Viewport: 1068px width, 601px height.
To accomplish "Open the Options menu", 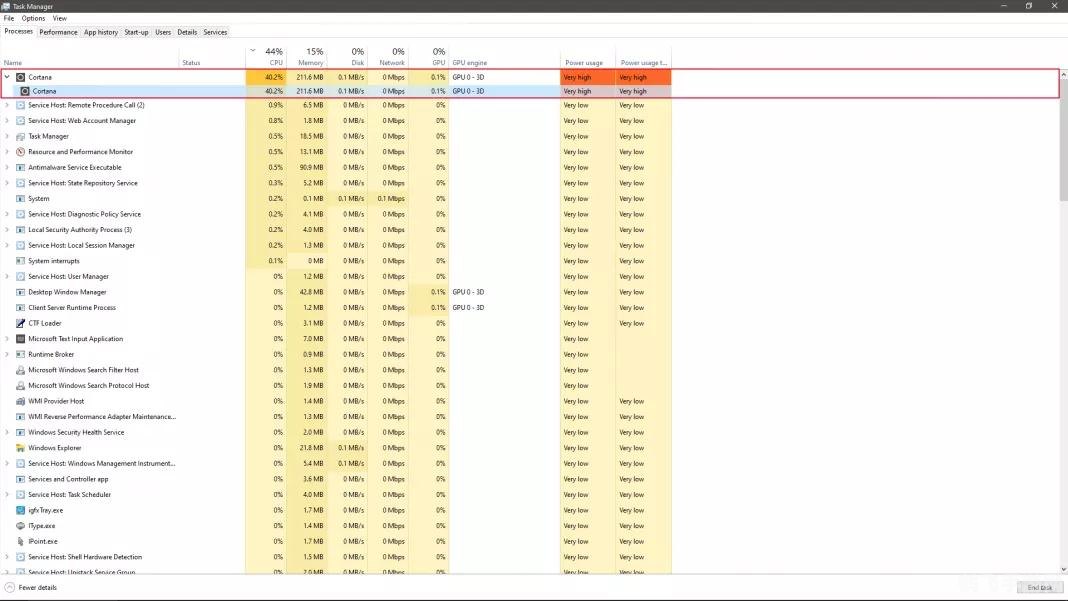I will (33, 18).
